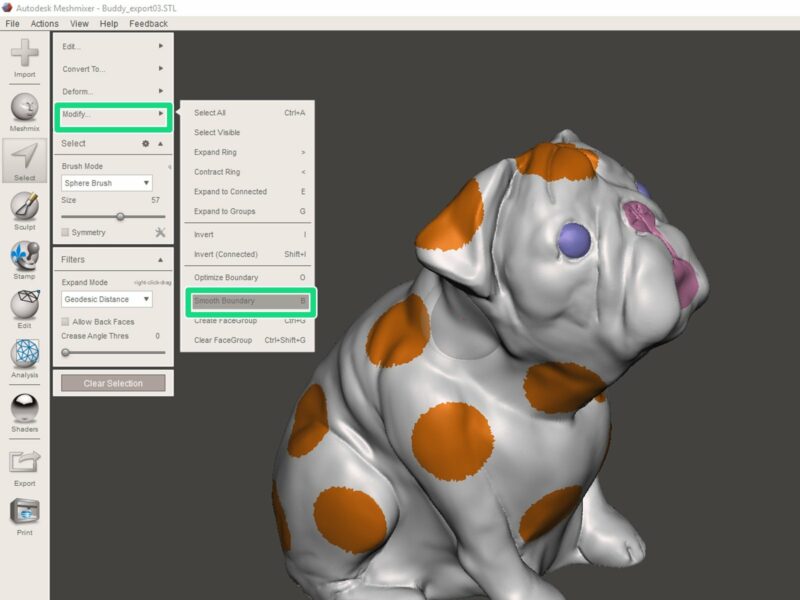This screenshot has width=800, height=600.
Task: Click the Clear Selection button
Action: coord(112,383)
